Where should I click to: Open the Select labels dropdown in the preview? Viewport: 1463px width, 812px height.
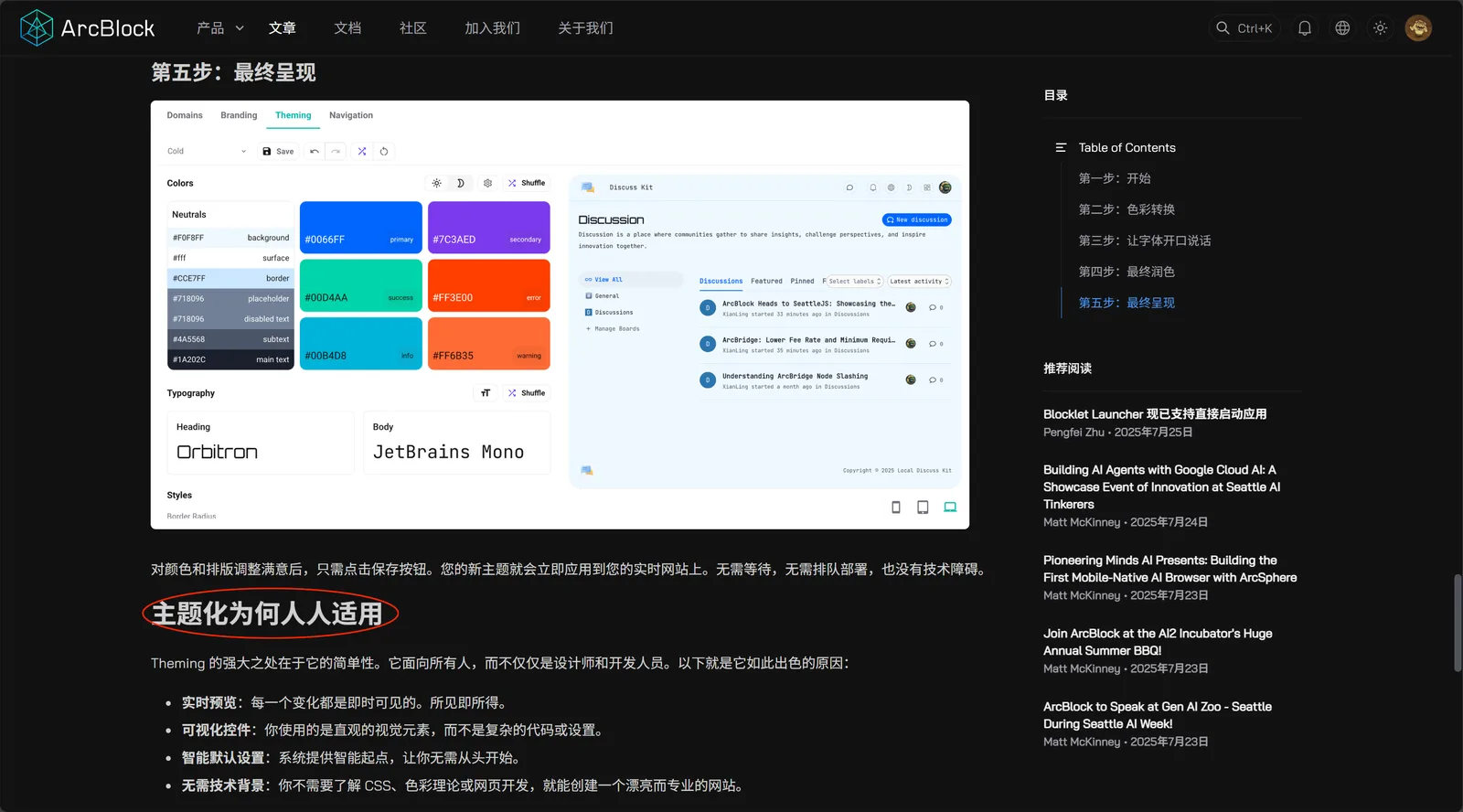(855, 282)
